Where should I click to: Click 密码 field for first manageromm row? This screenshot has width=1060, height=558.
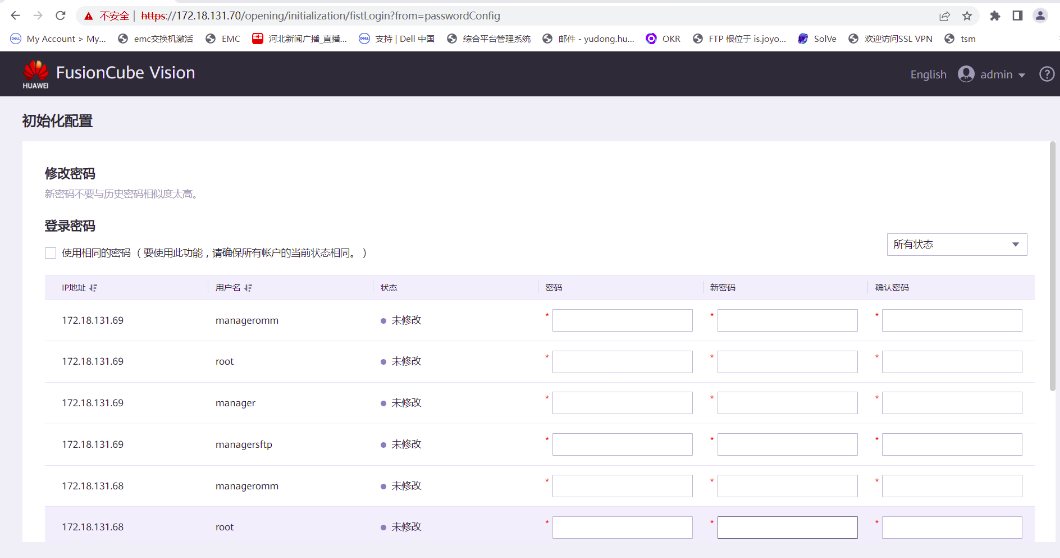[622, 320]
